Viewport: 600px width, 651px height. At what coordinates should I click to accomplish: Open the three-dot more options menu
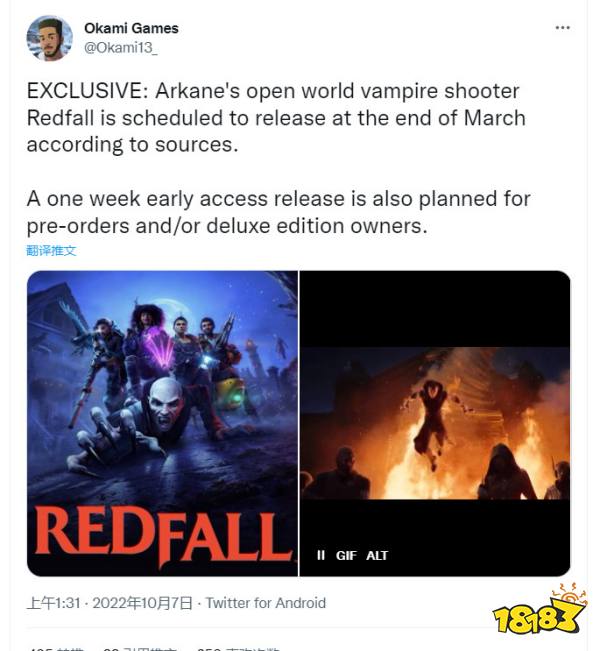point(562,28)
